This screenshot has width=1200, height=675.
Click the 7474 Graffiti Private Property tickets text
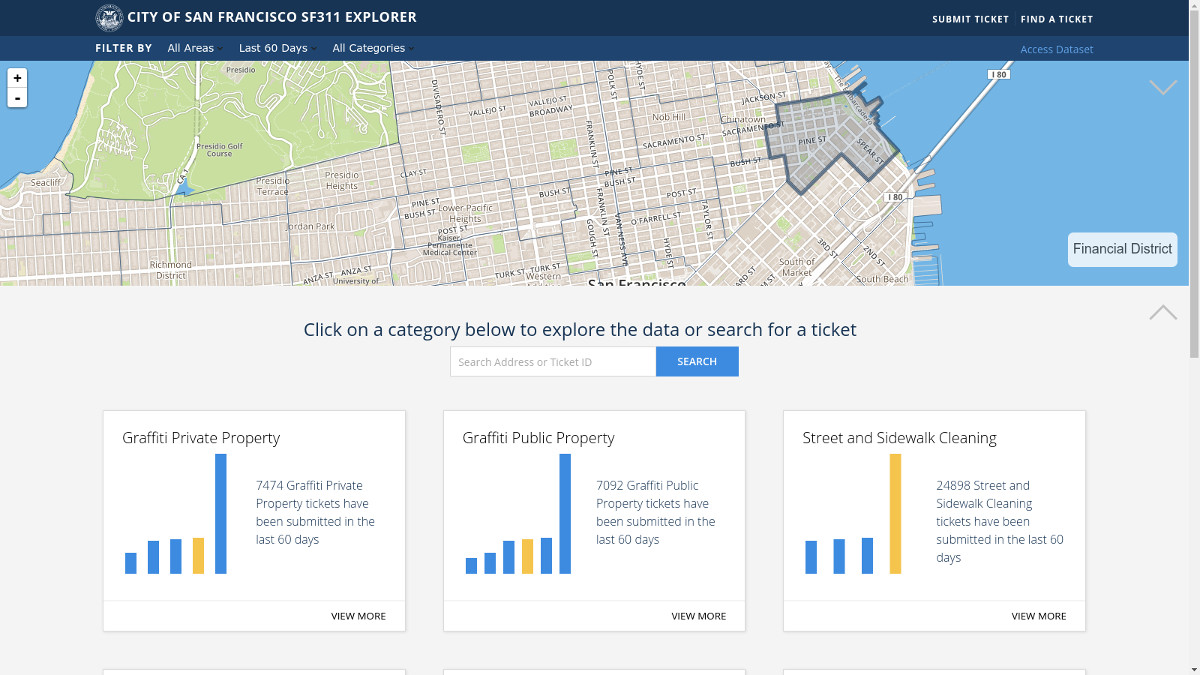pos(315,512)
